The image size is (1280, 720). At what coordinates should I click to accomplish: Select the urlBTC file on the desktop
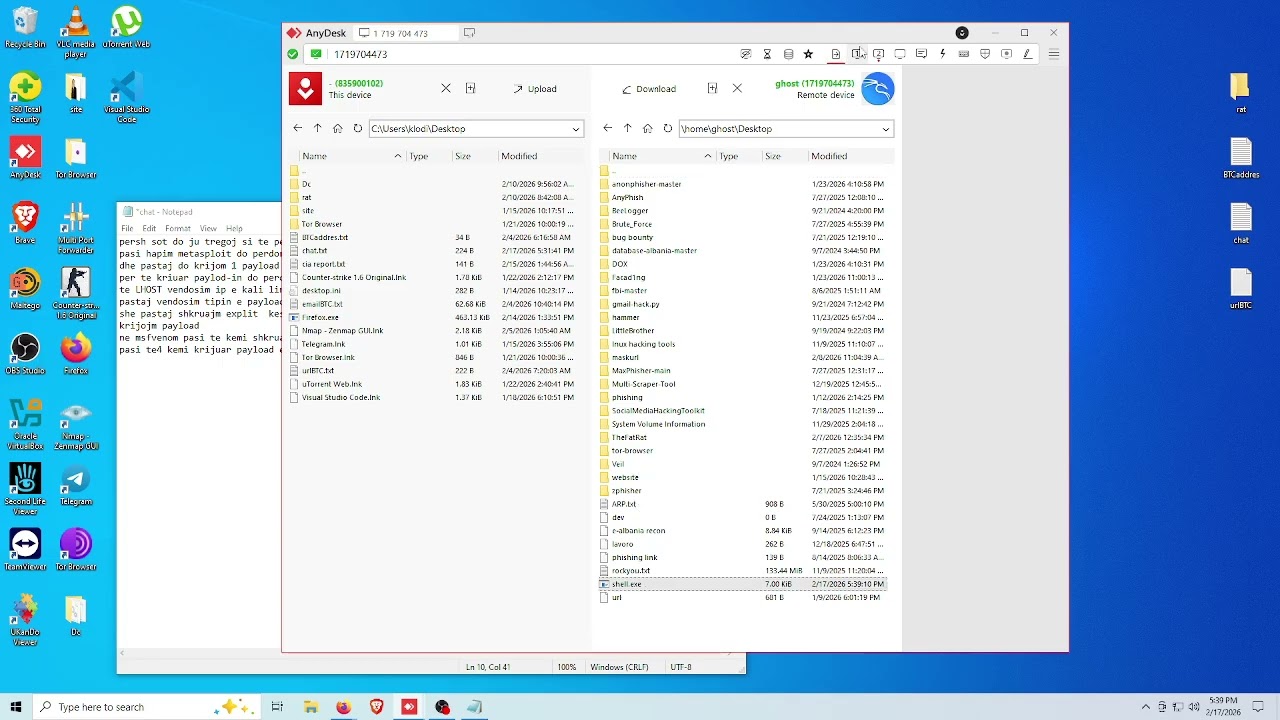coord(1241,289)
